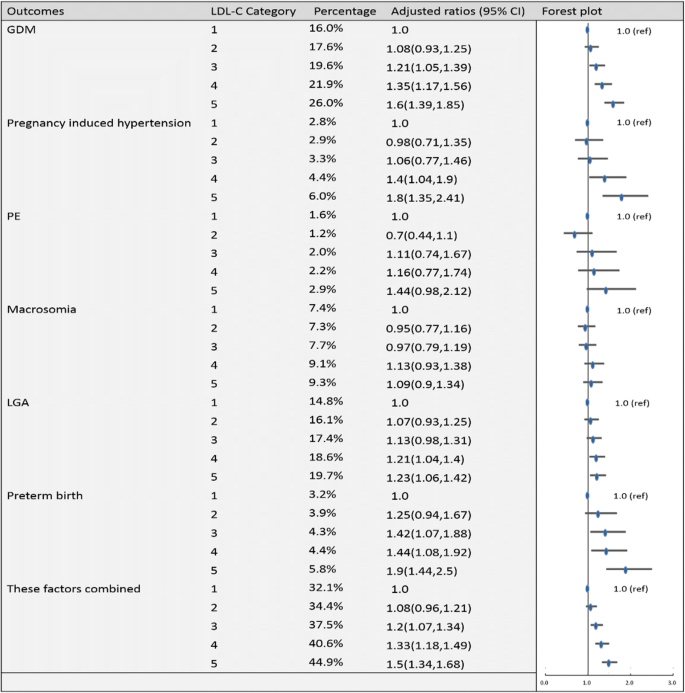Select the GDM outcome label
Viewport: 685px width, 693px height.
coord(19,29)
